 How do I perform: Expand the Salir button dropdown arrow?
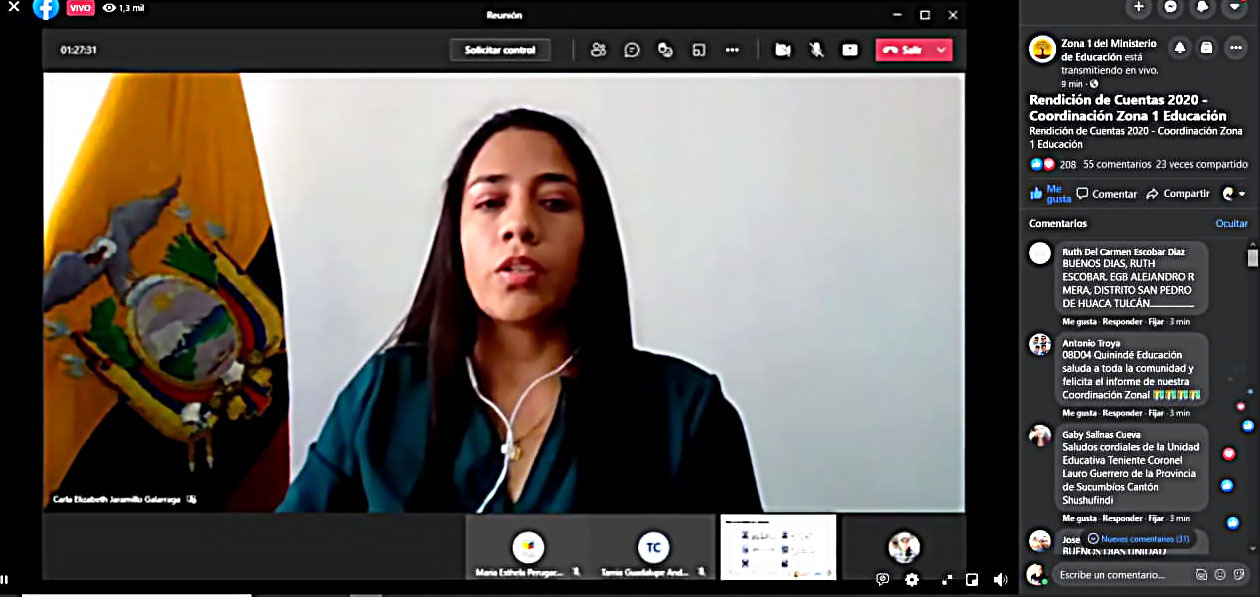click(941, 50)
